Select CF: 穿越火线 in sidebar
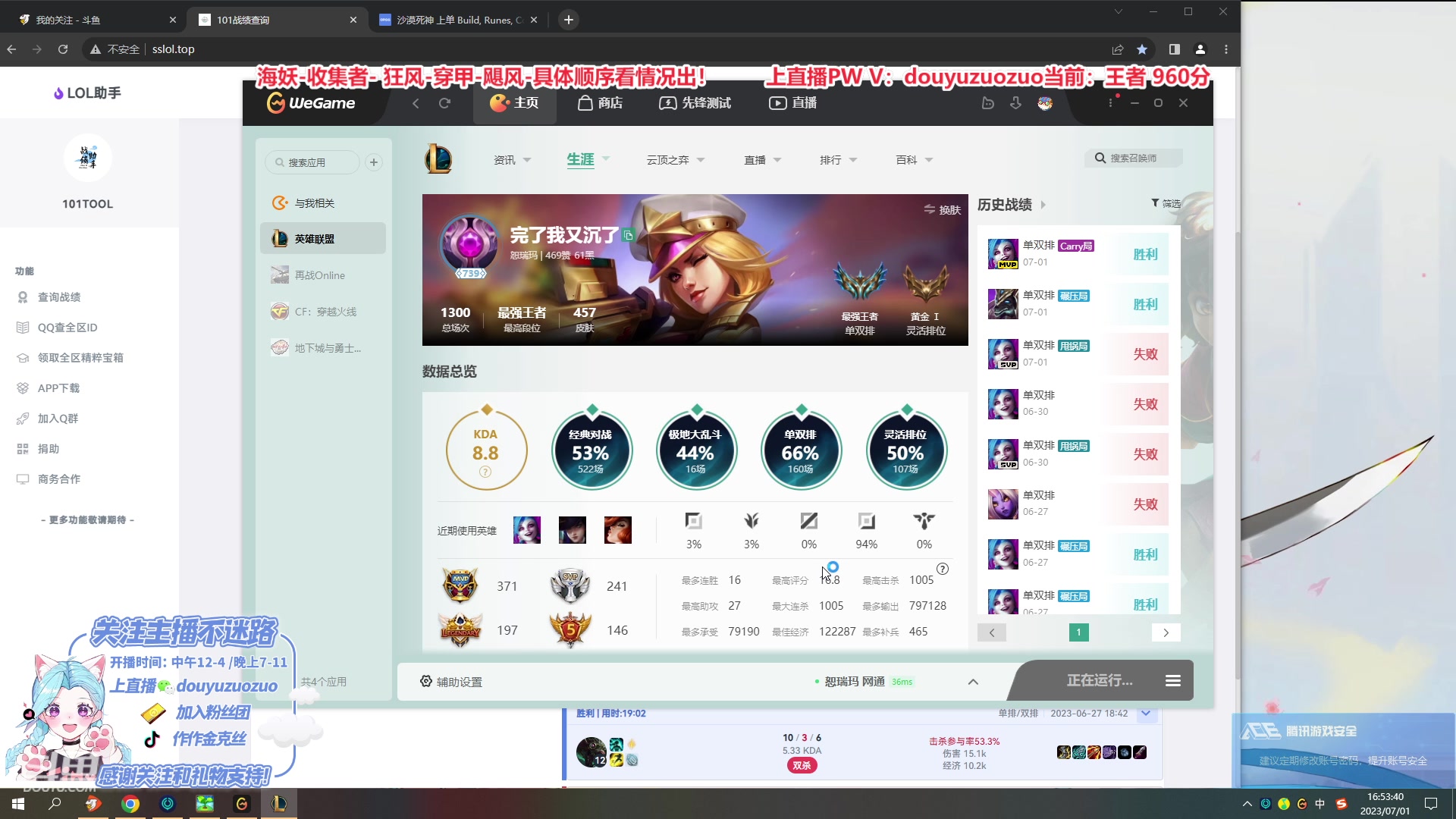Image resolution: width=1456 pixels, height=819 pixels. [x=323, y=312]
